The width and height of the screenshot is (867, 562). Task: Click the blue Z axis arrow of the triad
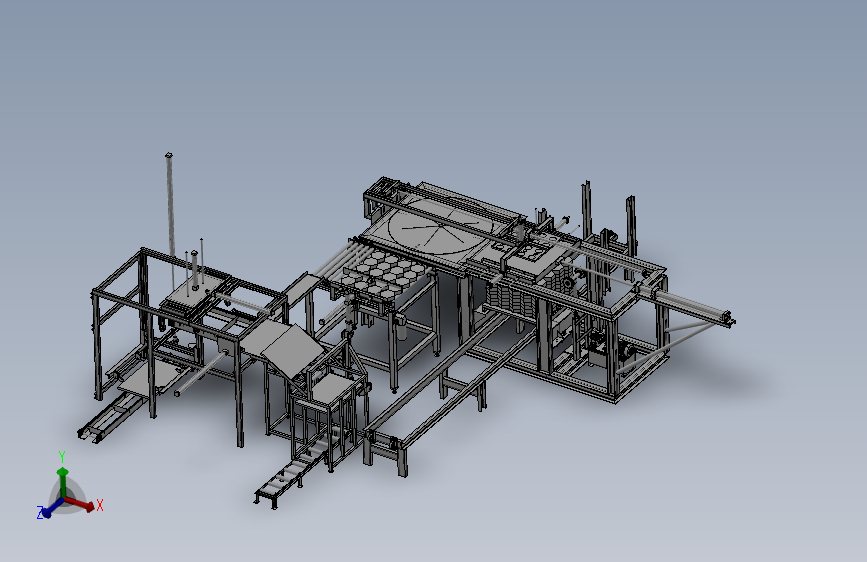[x=53, y=508]
